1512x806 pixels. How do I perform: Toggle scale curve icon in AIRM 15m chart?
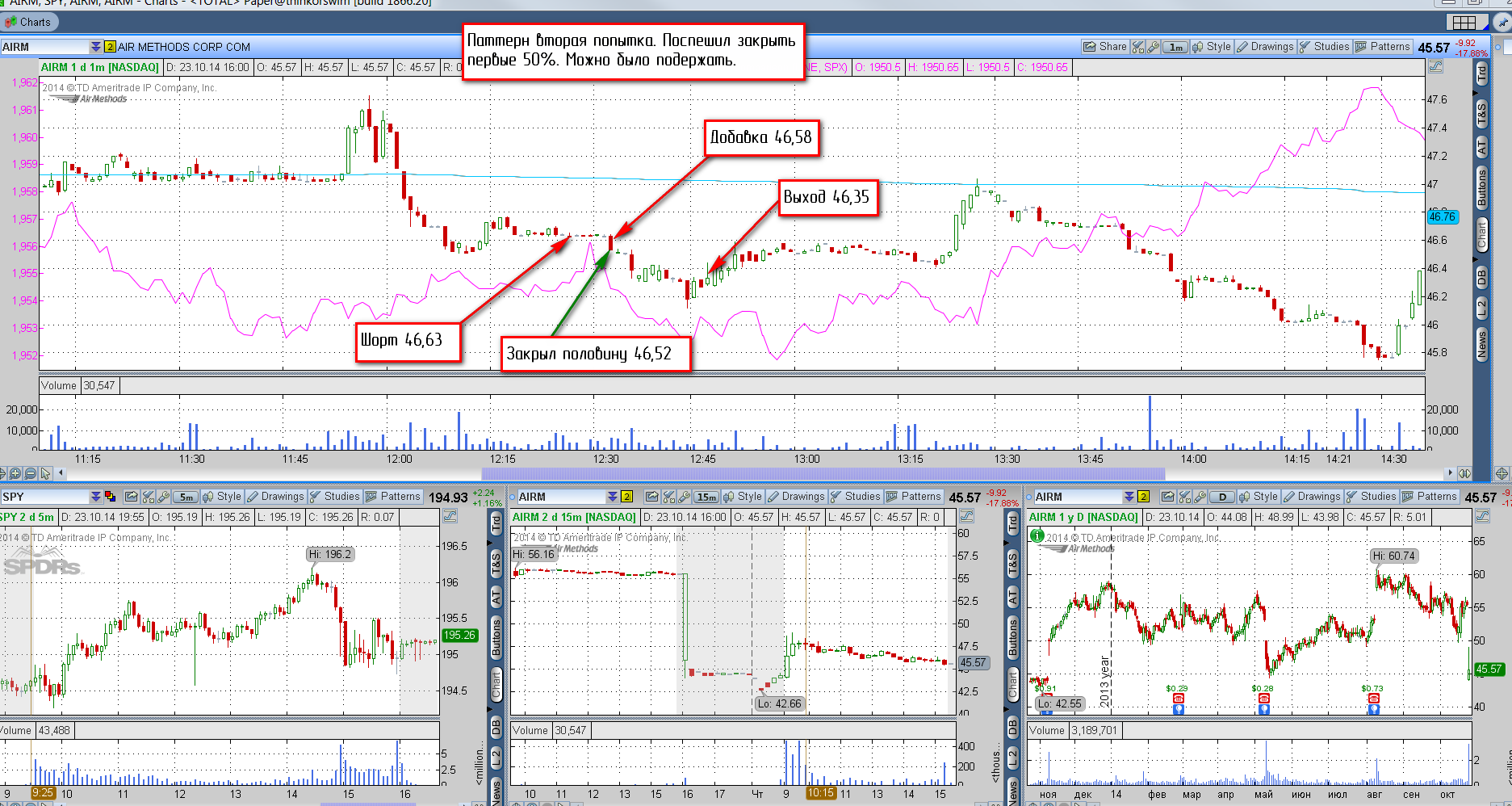tap(967, 516)
